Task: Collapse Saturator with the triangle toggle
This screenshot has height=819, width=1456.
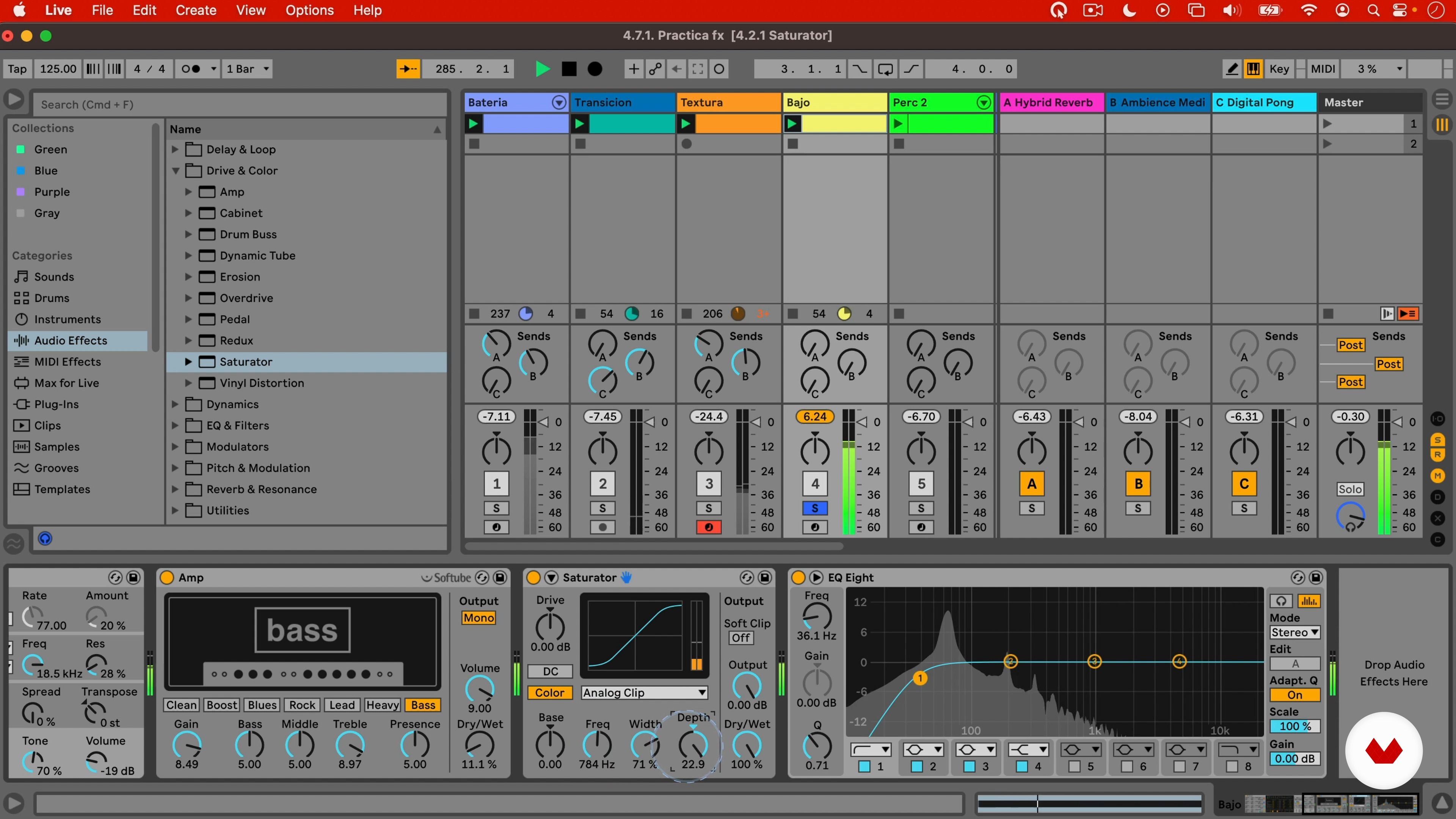Action: point(551,577)
